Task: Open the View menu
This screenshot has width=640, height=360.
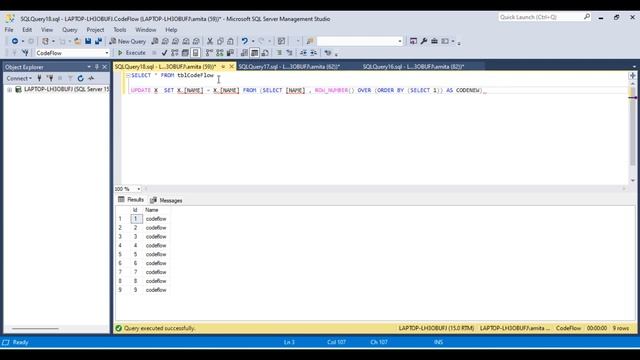Action: click(x=47, y=30)
